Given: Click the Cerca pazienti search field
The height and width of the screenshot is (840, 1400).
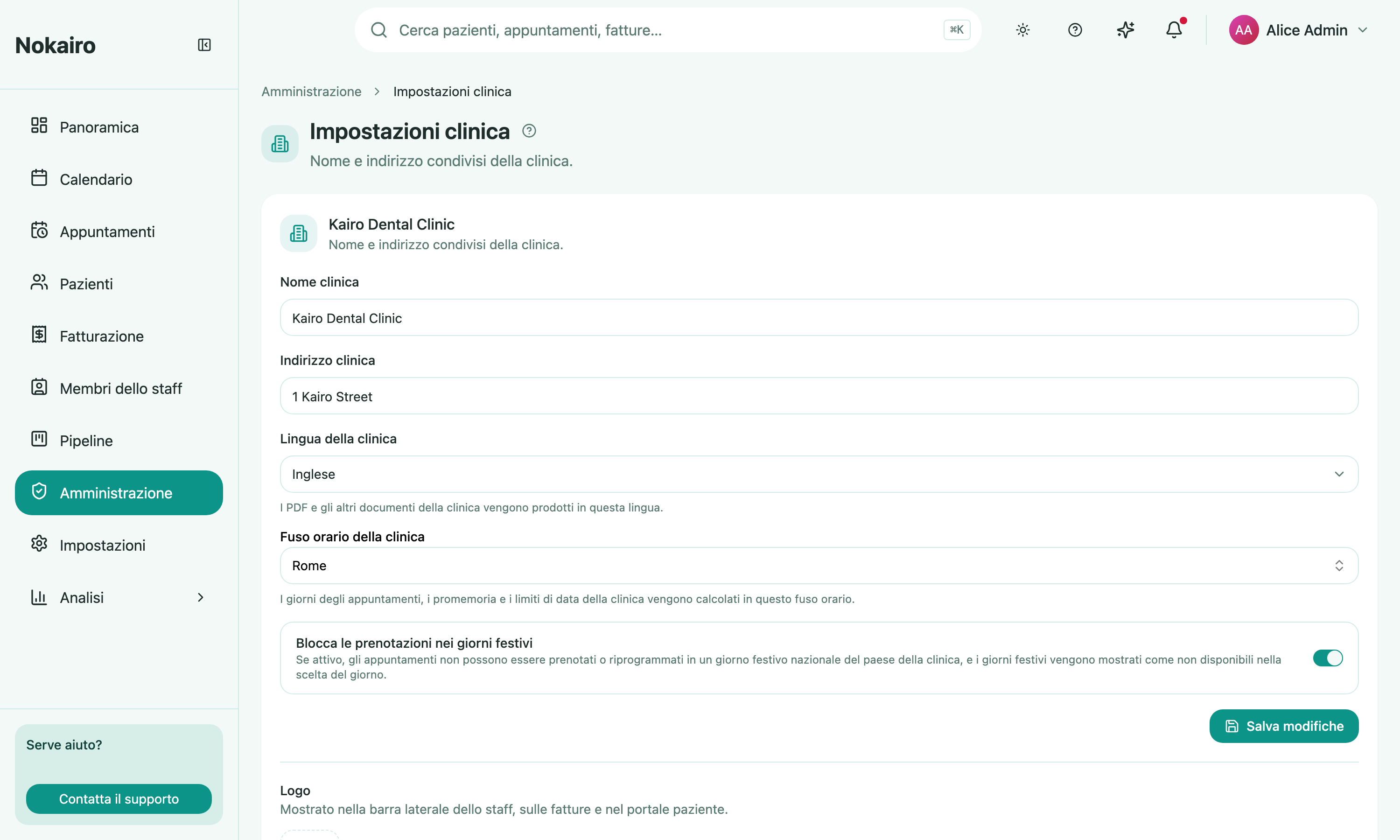Looking at the screenshot, I should 668,30.
